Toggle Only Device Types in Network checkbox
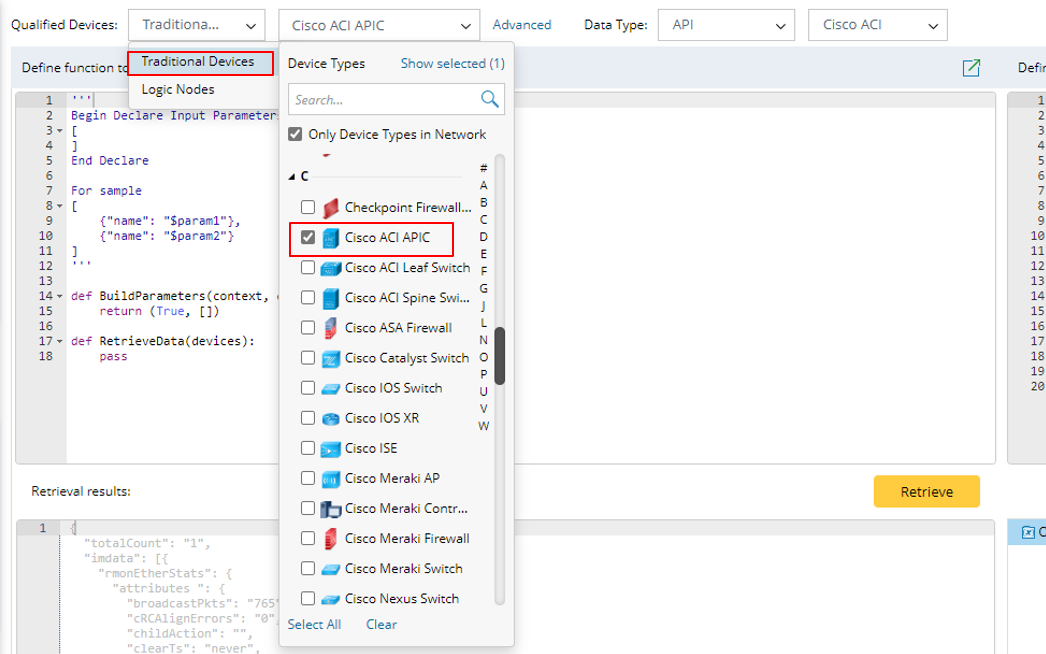 click(x=295, y=134)
